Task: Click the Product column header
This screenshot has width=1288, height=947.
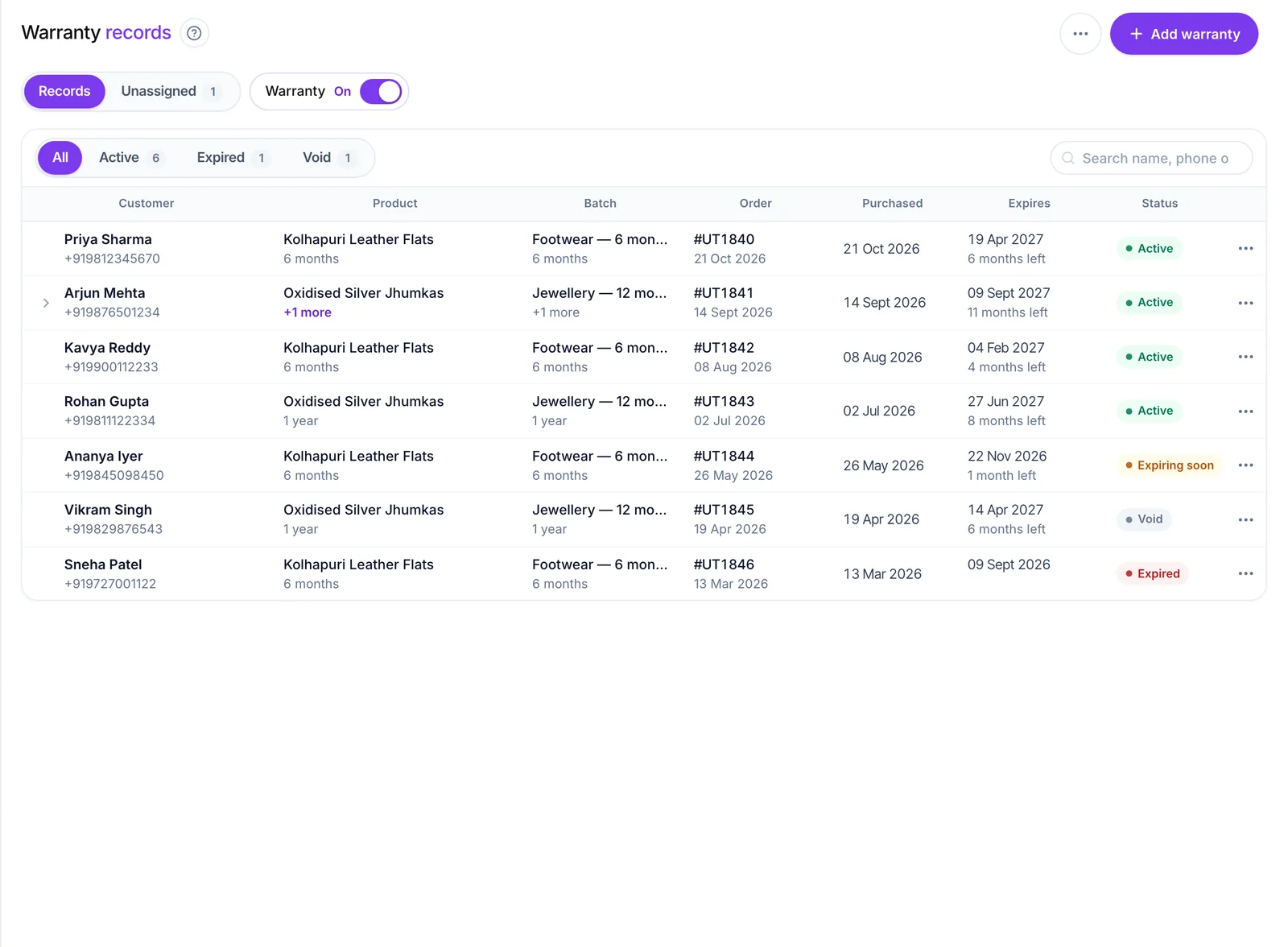Action: [394, 203]
